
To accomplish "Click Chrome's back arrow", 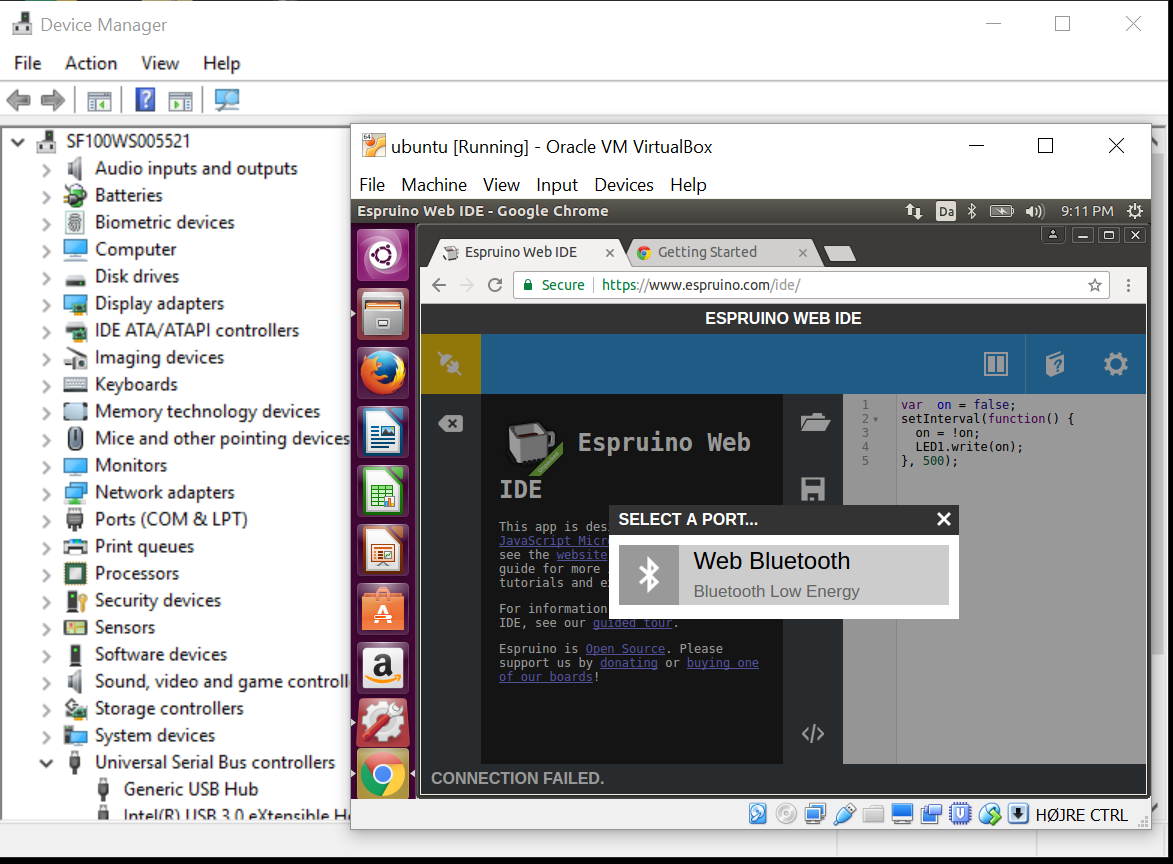I will [x=439, y=285].
